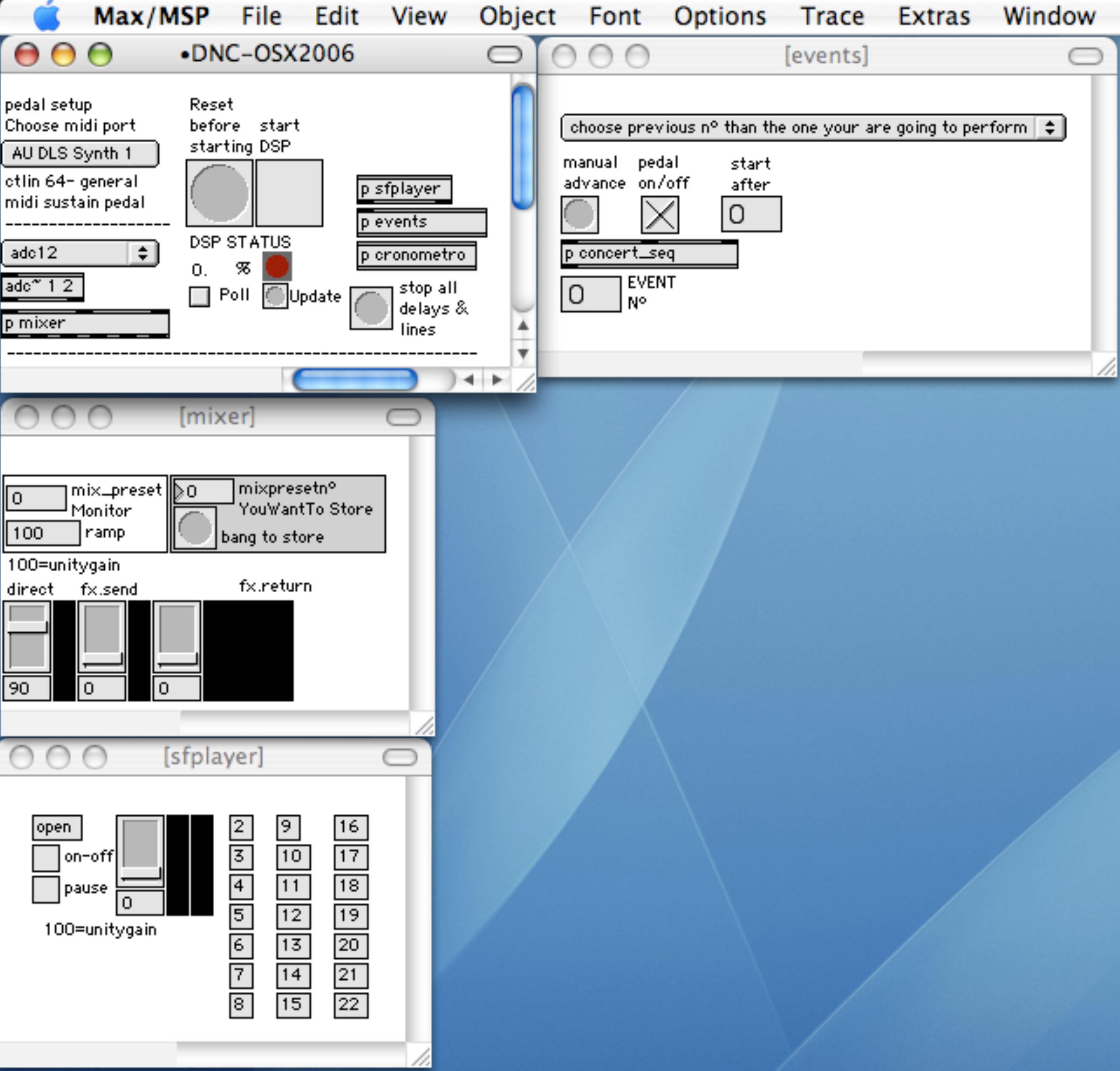Click the Update bang button
This screenshot has height=1071, width=1120.
275,296
